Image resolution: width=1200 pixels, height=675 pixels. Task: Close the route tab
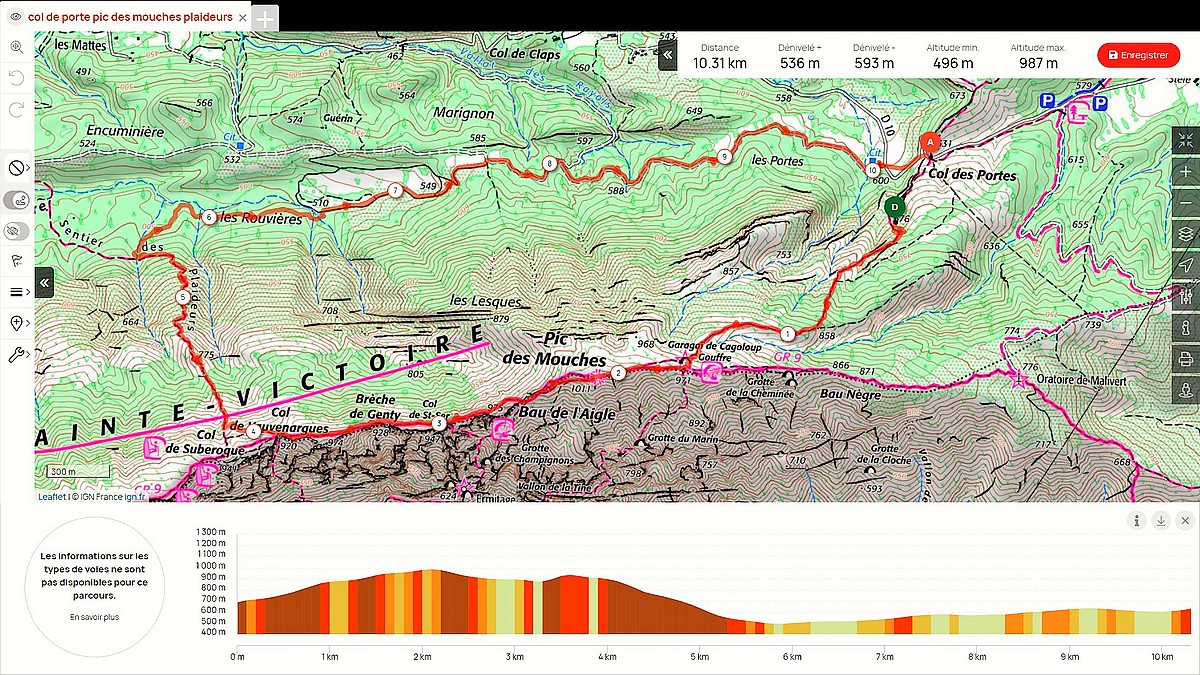click(243, 17)
